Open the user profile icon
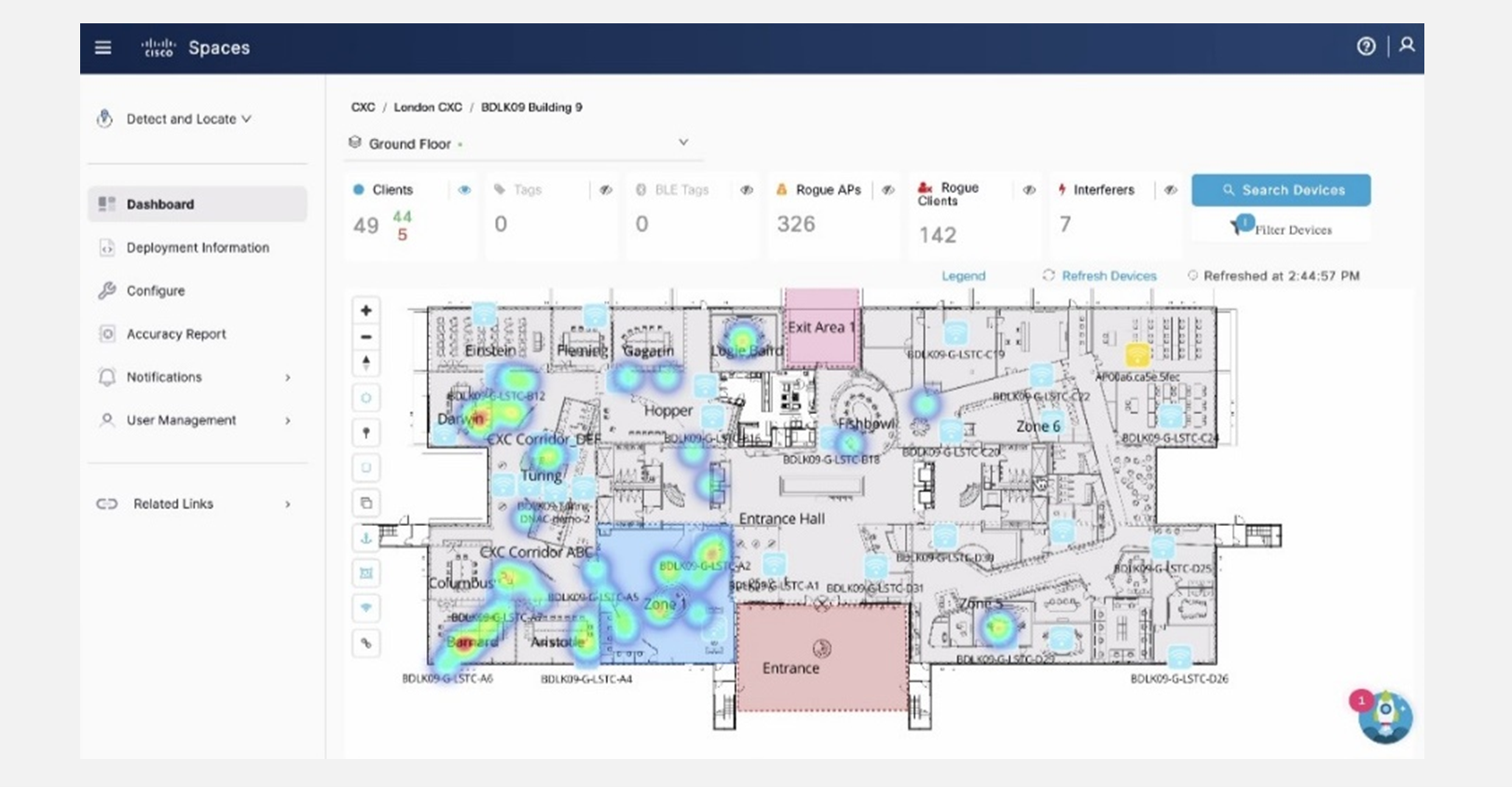The width and height of the screenshot is (1512, 787). [x=1407, y=45]
